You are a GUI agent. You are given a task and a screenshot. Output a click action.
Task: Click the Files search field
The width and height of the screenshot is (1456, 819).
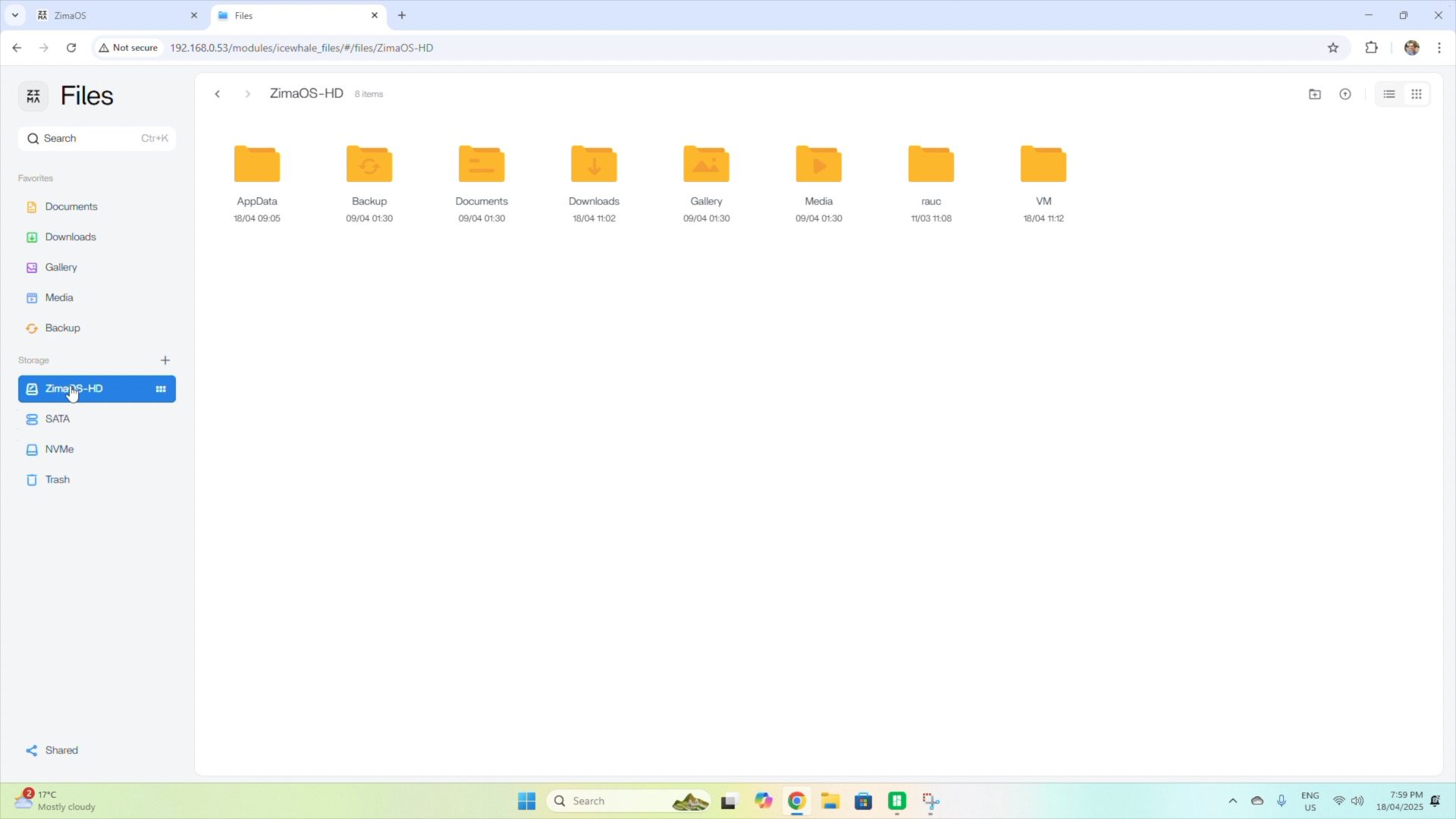pyautogui.click(x=97, y=138)
